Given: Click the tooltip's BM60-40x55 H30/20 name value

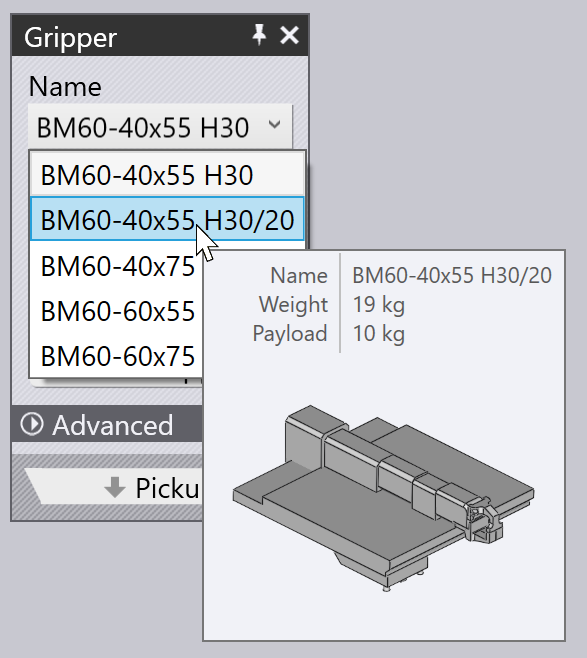Looking at the screenshot, I should pyautogui.click(x=451, y=276).
